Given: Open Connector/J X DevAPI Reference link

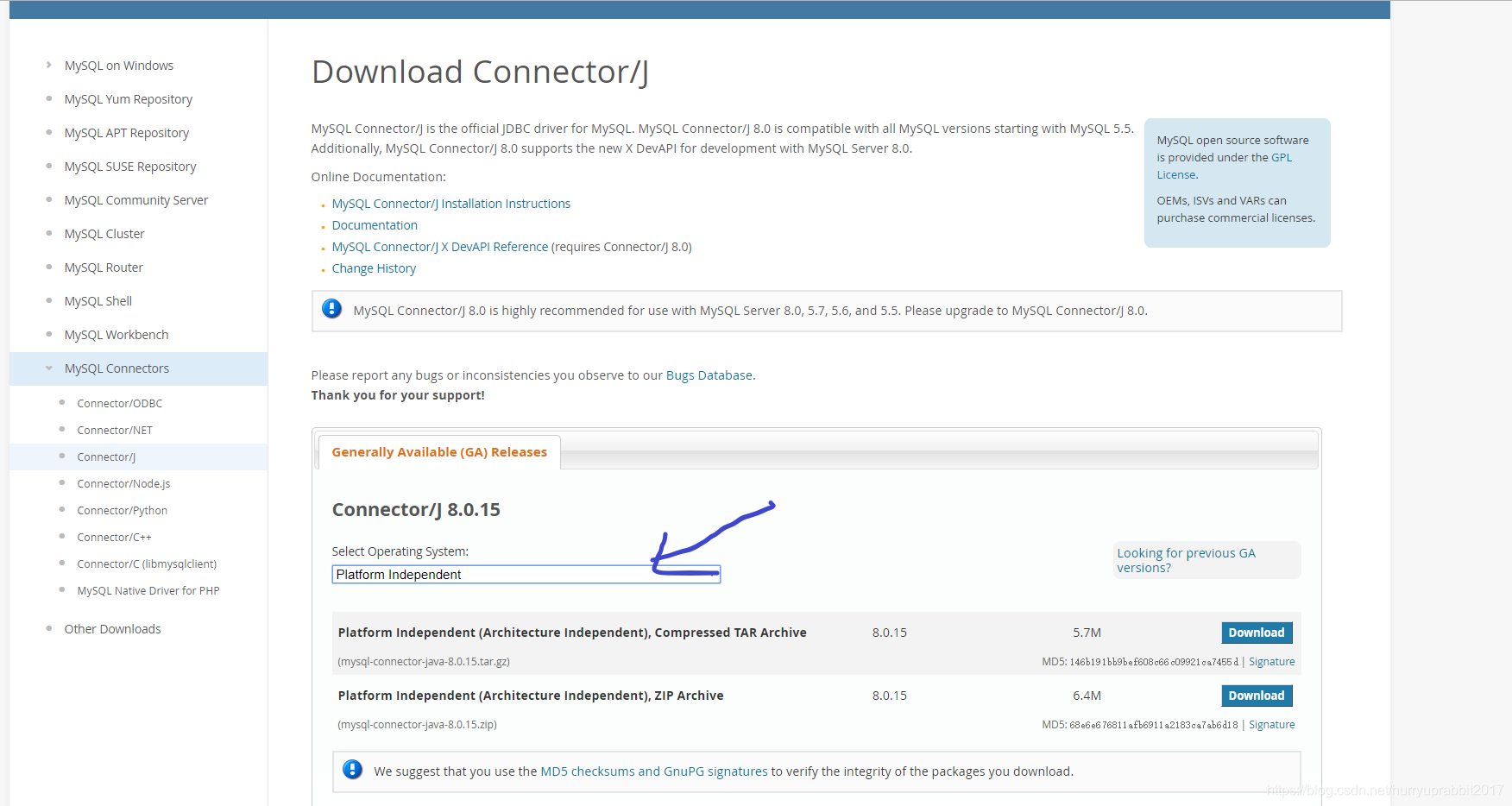Looking at the screenshot, I should click(x=439, y=247).
